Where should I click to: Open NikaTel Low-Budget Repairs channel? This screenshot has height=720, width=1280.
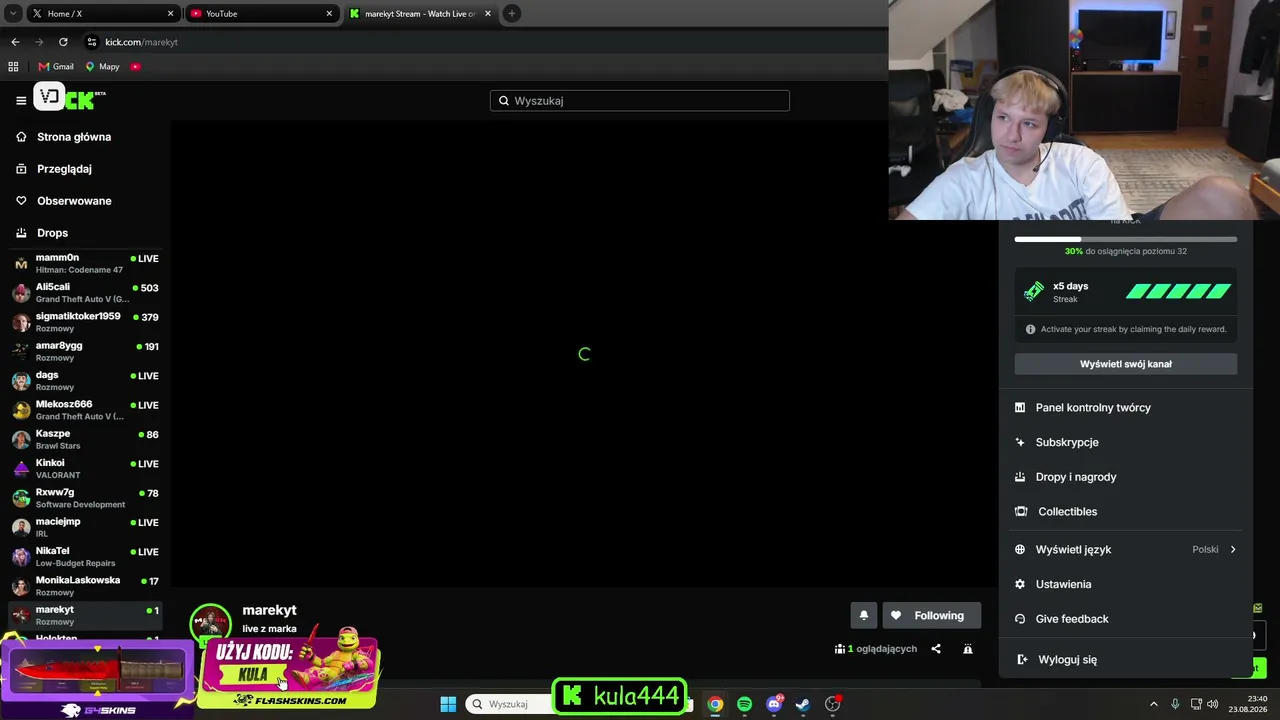pos(85,557)
